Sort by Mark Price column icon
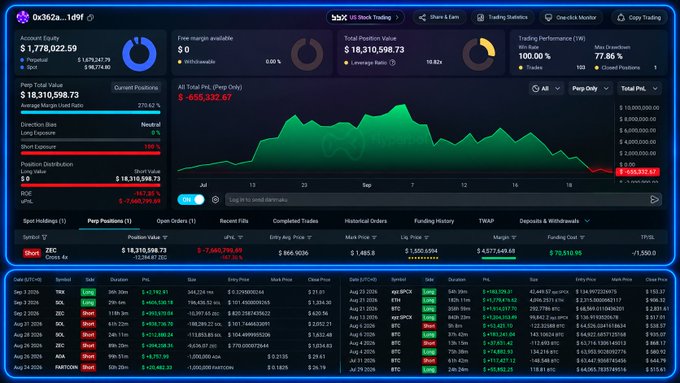Viewport: 680px width, 383px height. coord(374,238)
